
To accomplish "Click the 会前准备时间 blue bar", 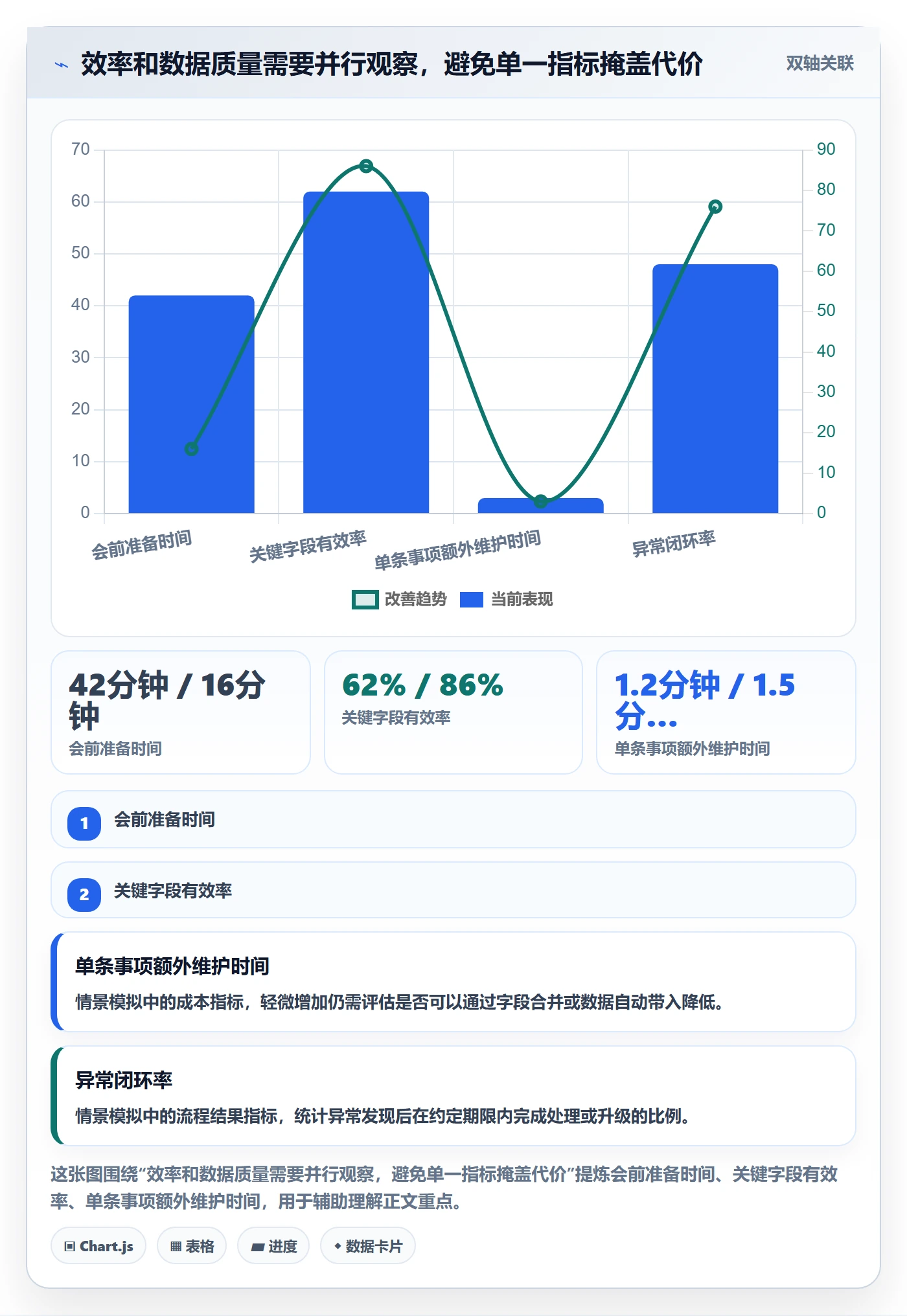I will point(191,404).
